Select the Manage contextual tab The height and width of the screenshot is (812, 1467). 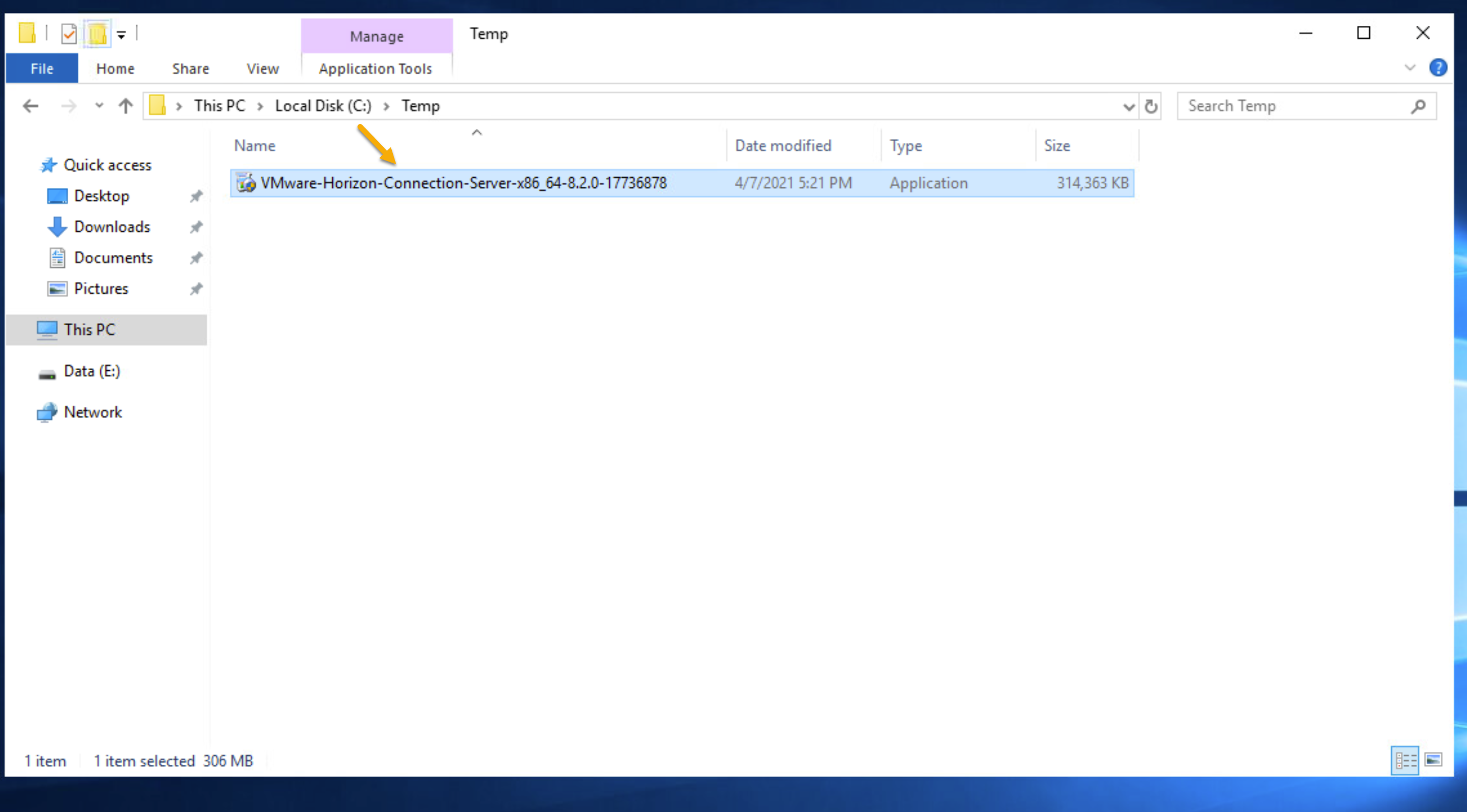click(376, 36)
